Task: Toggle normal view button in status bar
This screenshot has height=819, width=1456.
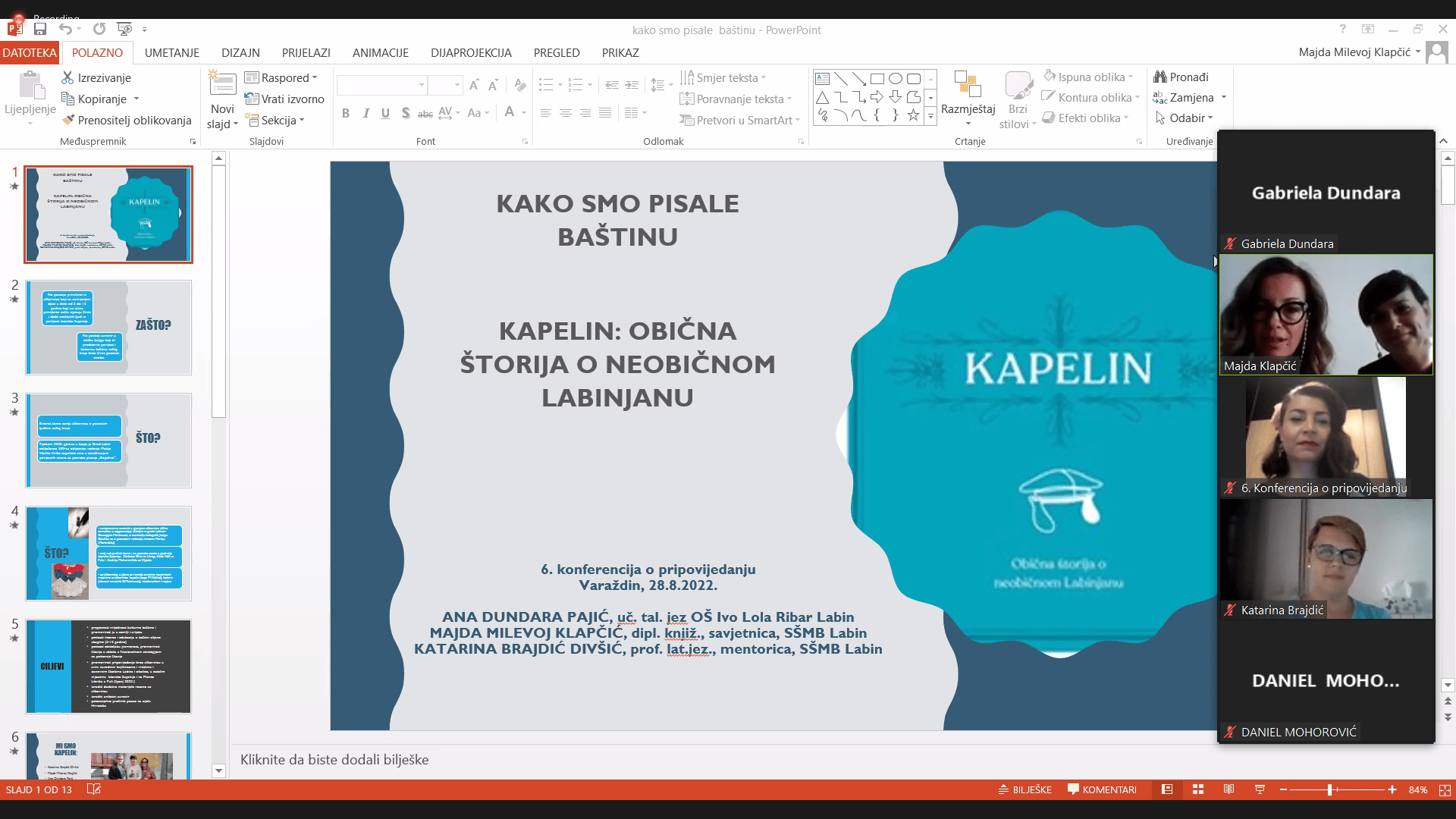Action: tap(1167, 789)
